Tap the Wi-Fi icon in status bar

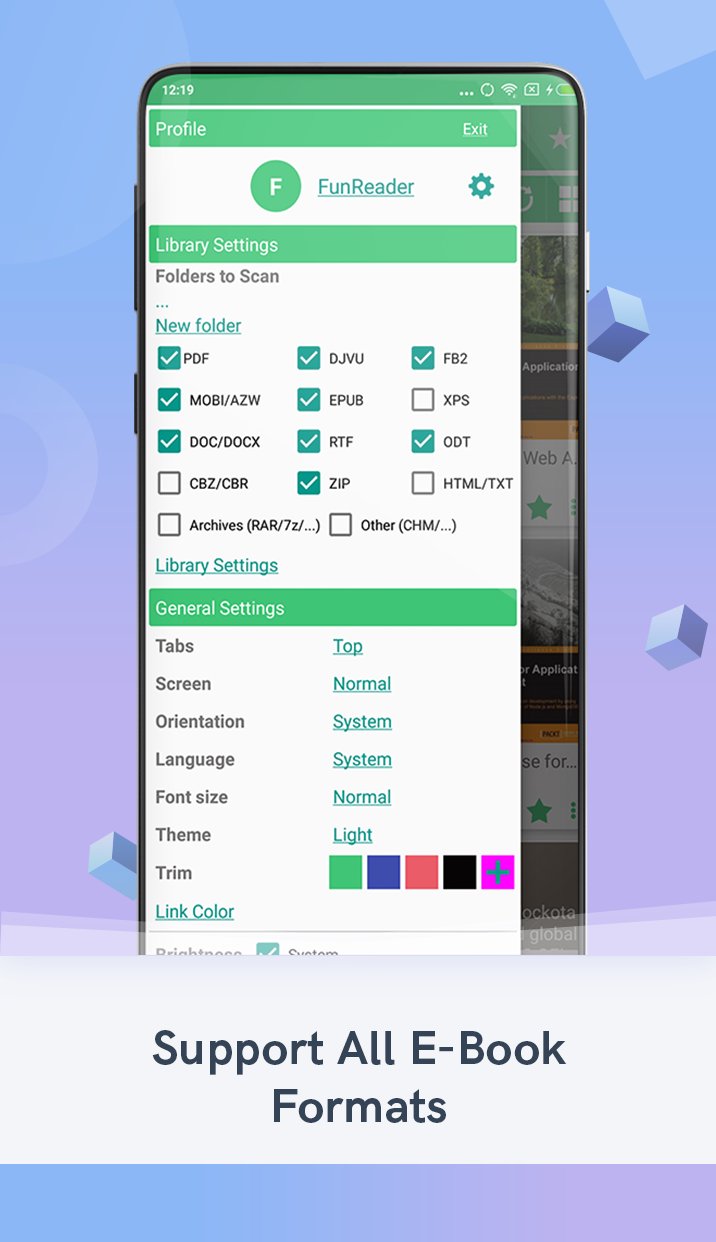(x=510, y=90)
